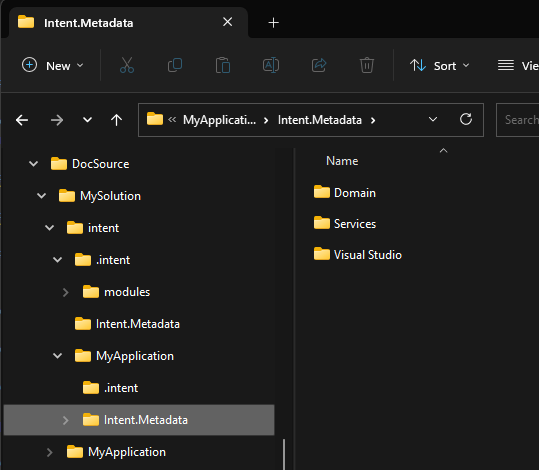Image resolution: width=539 pixels, height=470 pixels.
Task: Click the Paste clipboard icon
Action: point(223,65)
